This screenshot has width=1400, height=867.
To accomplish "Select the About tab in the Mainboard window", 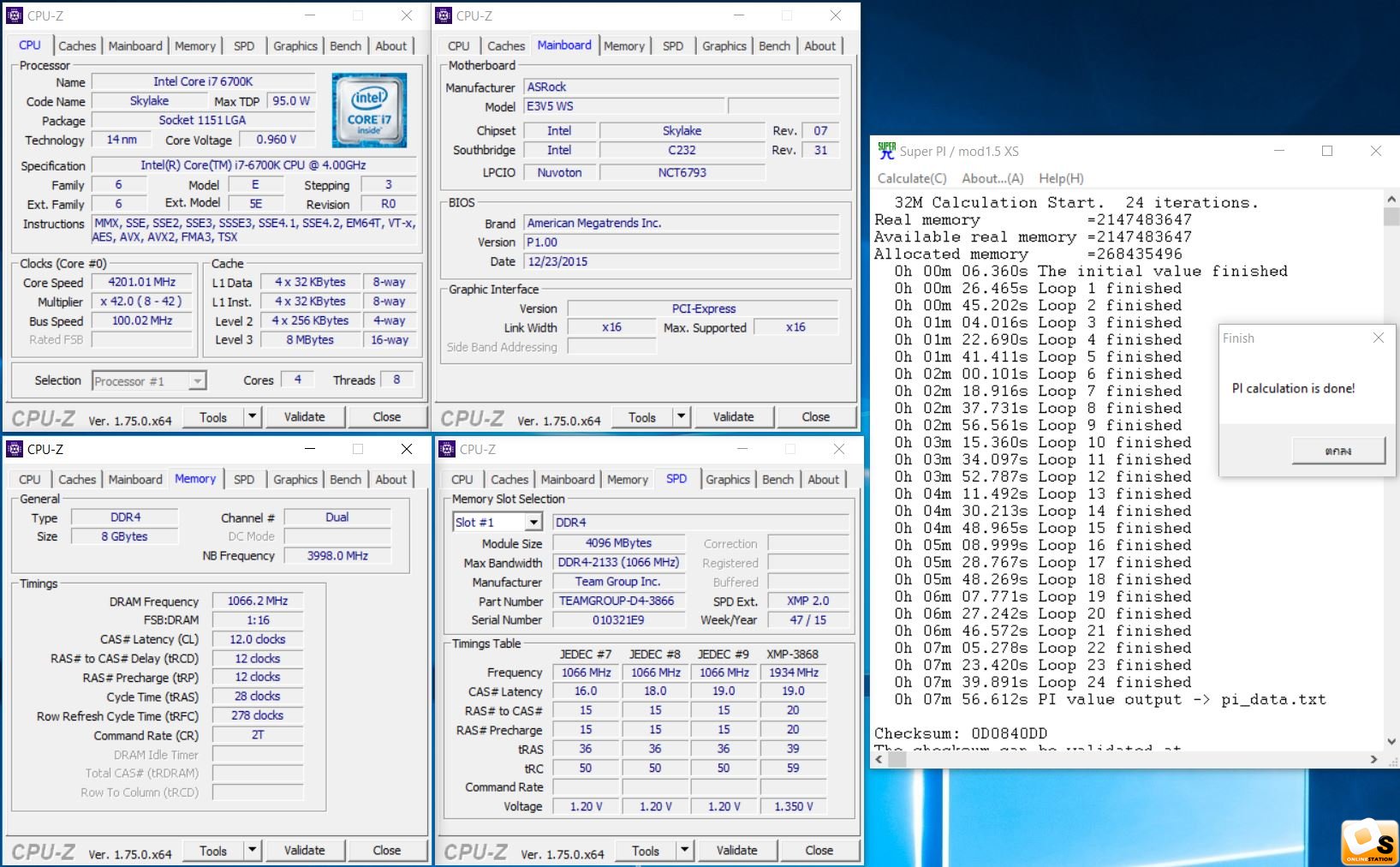I will (819, 46).
